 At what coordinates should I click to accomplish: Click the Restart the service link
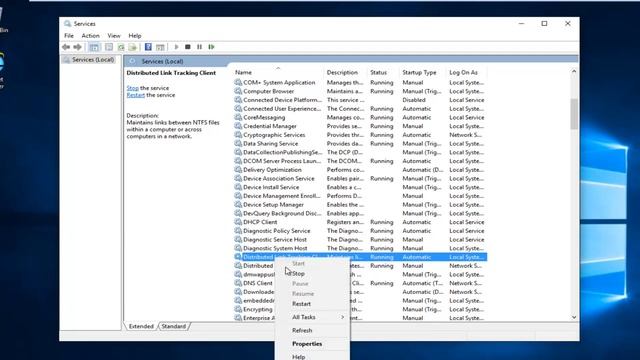[x=136, y=95]
